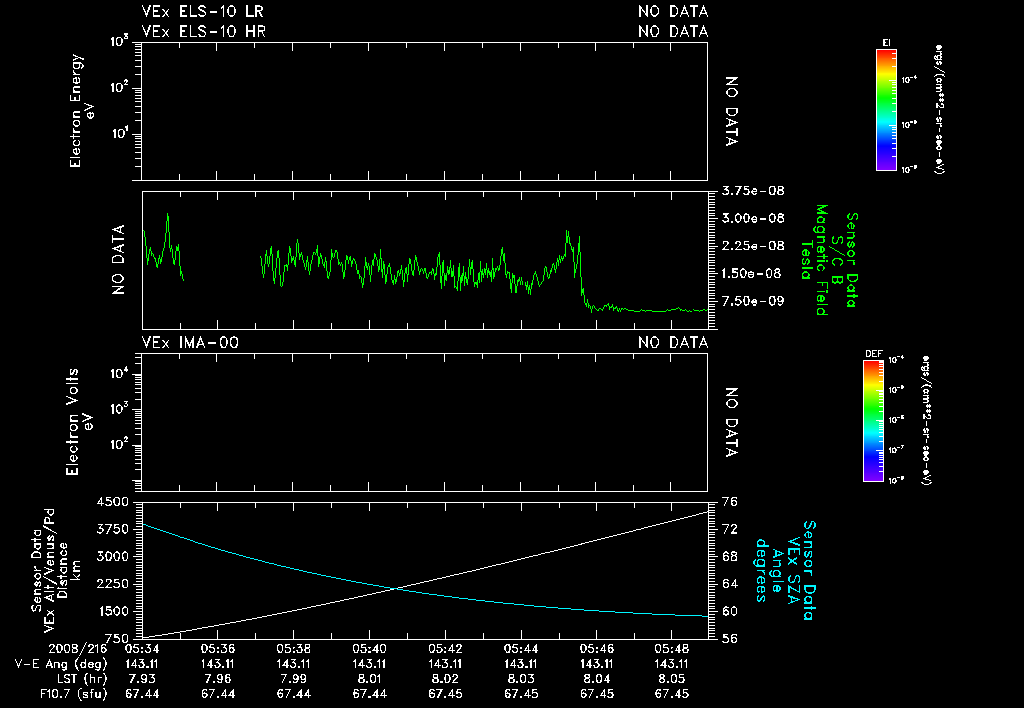The height and width of the screenshot is (708, 1024).
Task: Click 'NO DATA' beside the VEx IMA-00 title
Action: point(673,343)
